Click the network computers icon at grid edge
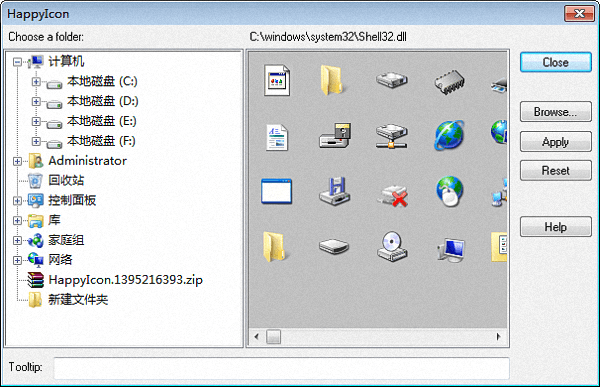This screenshot has width=600, height=387. pos(499,193)
